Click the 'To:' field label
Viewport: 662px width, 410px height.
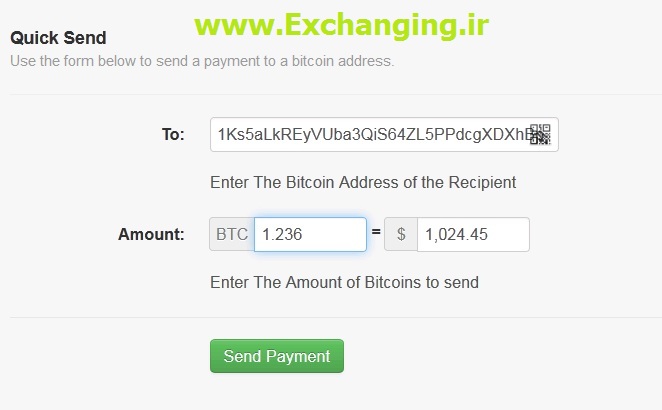173,134
